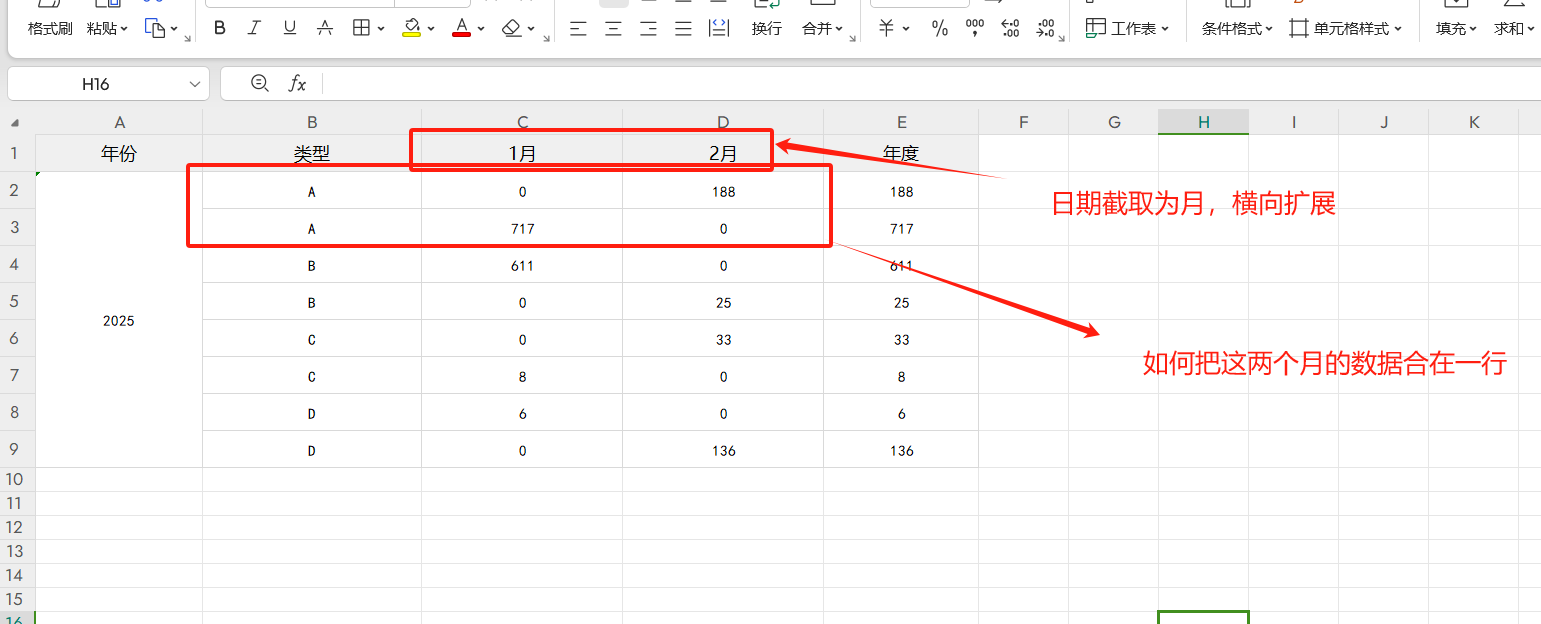Open the 合并 merge dropdown
This screenshot has height=624, width=1541.
point(822,29)
